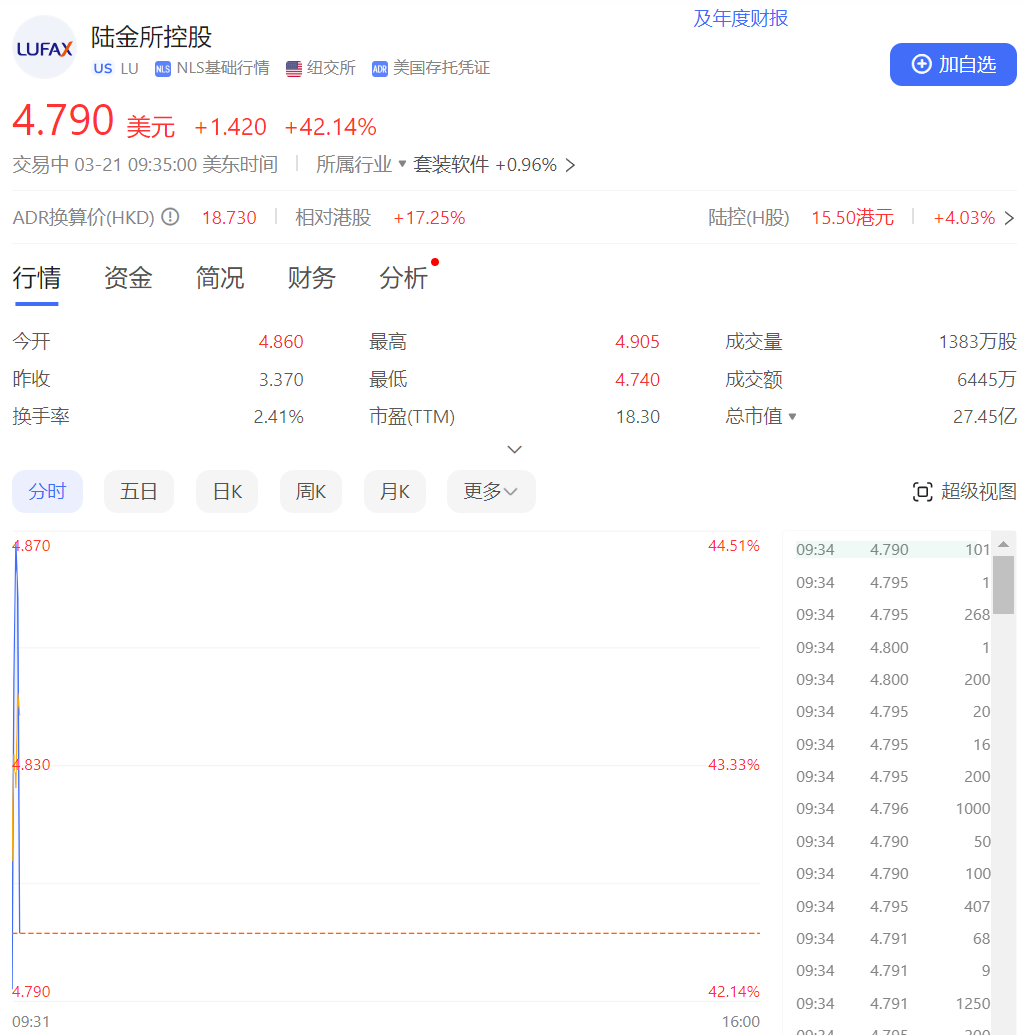Open the 及年度财报 link

[x=740, y=18]
